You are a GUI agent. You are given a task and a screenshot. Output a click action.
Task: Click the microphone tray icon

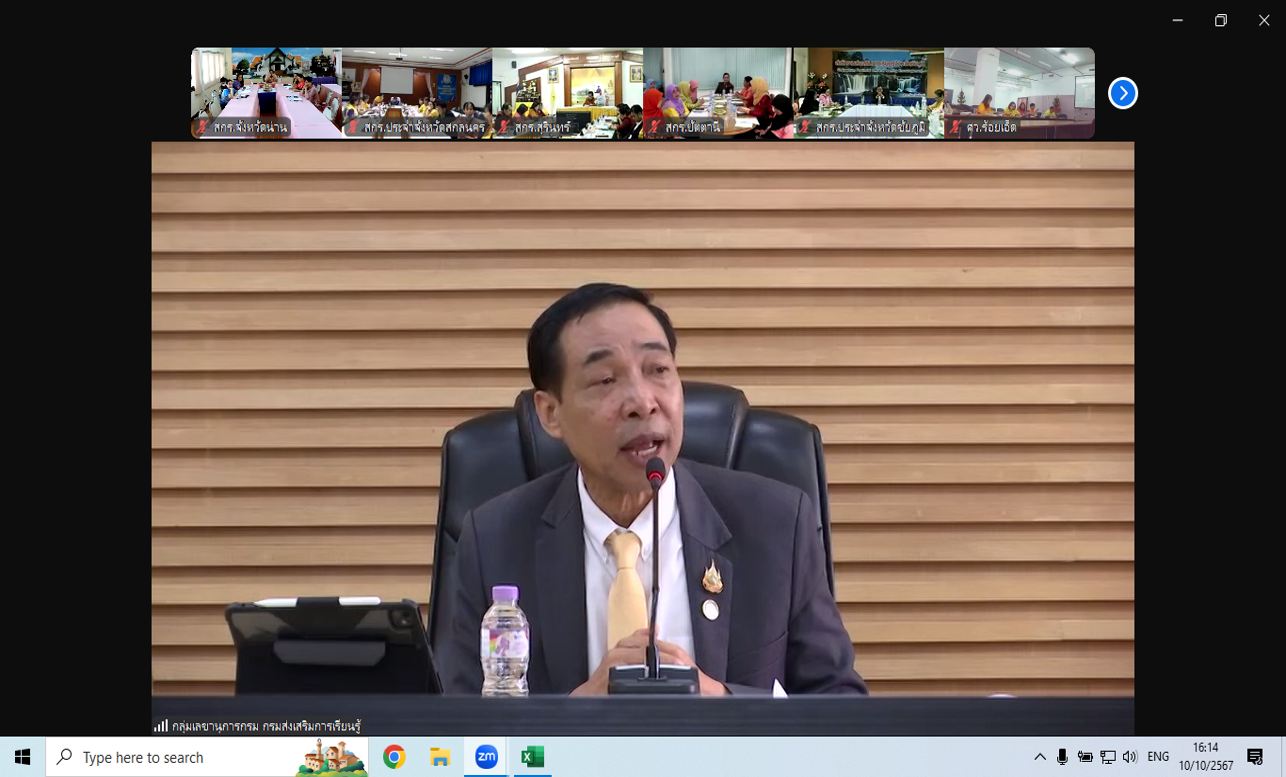(x=1062, y=757)
